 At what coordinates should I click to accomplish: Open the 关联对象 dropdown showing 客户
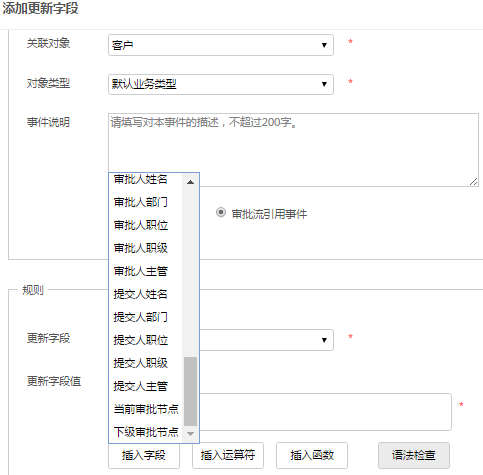click(221, 45)
